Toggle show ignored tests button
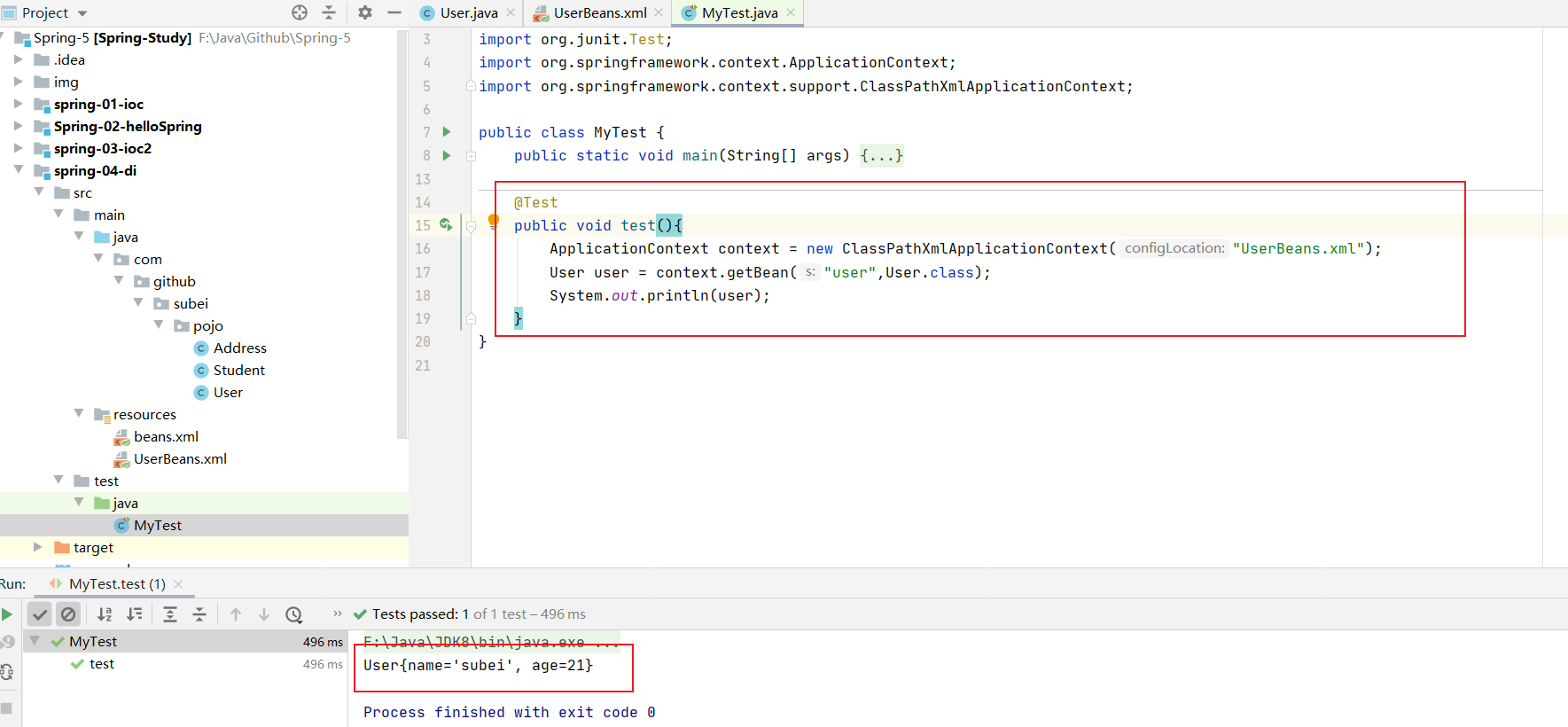The image size is (1568, 727). (68, 614)
